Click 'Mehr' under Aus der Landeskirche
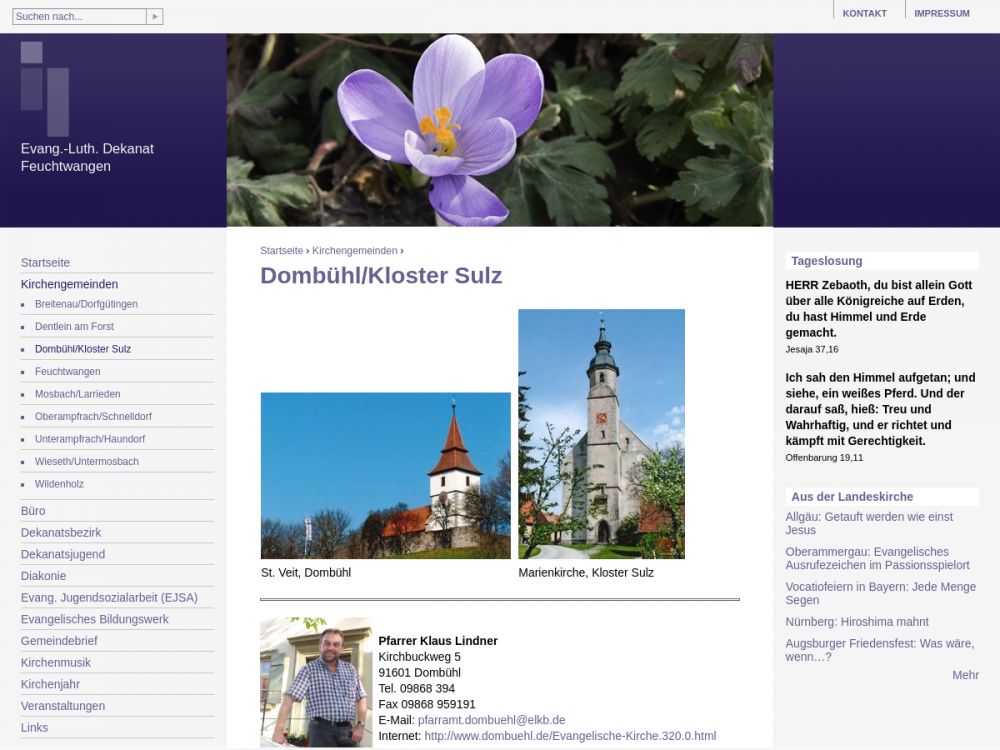 [965, 675]
